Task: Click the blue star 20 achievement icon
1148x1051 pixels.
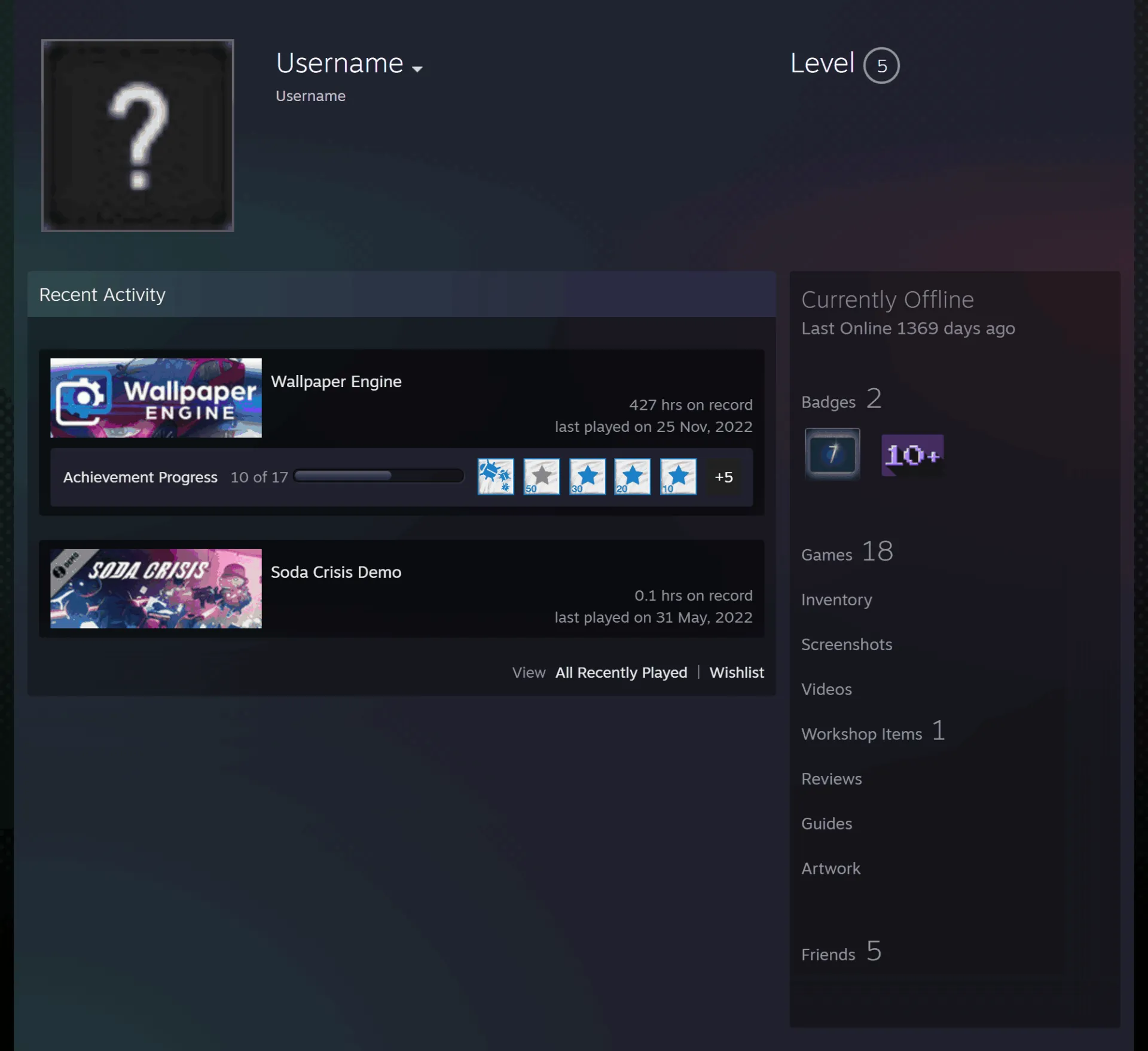Action: [x=633, y=477]
